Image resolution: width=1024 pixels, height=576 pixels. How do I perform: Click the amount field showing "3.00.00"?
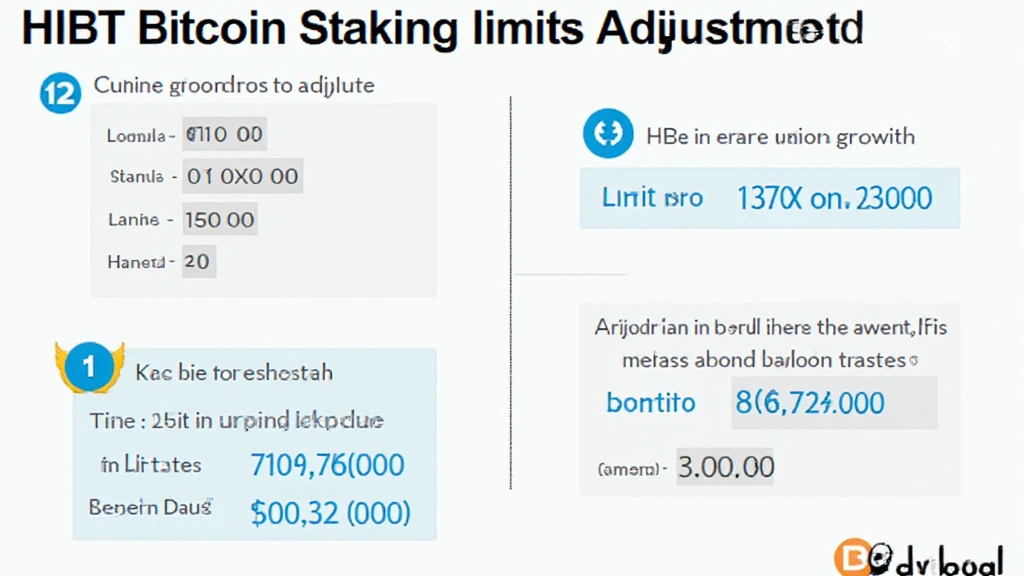pyautogui.click(x=726, y=467)
